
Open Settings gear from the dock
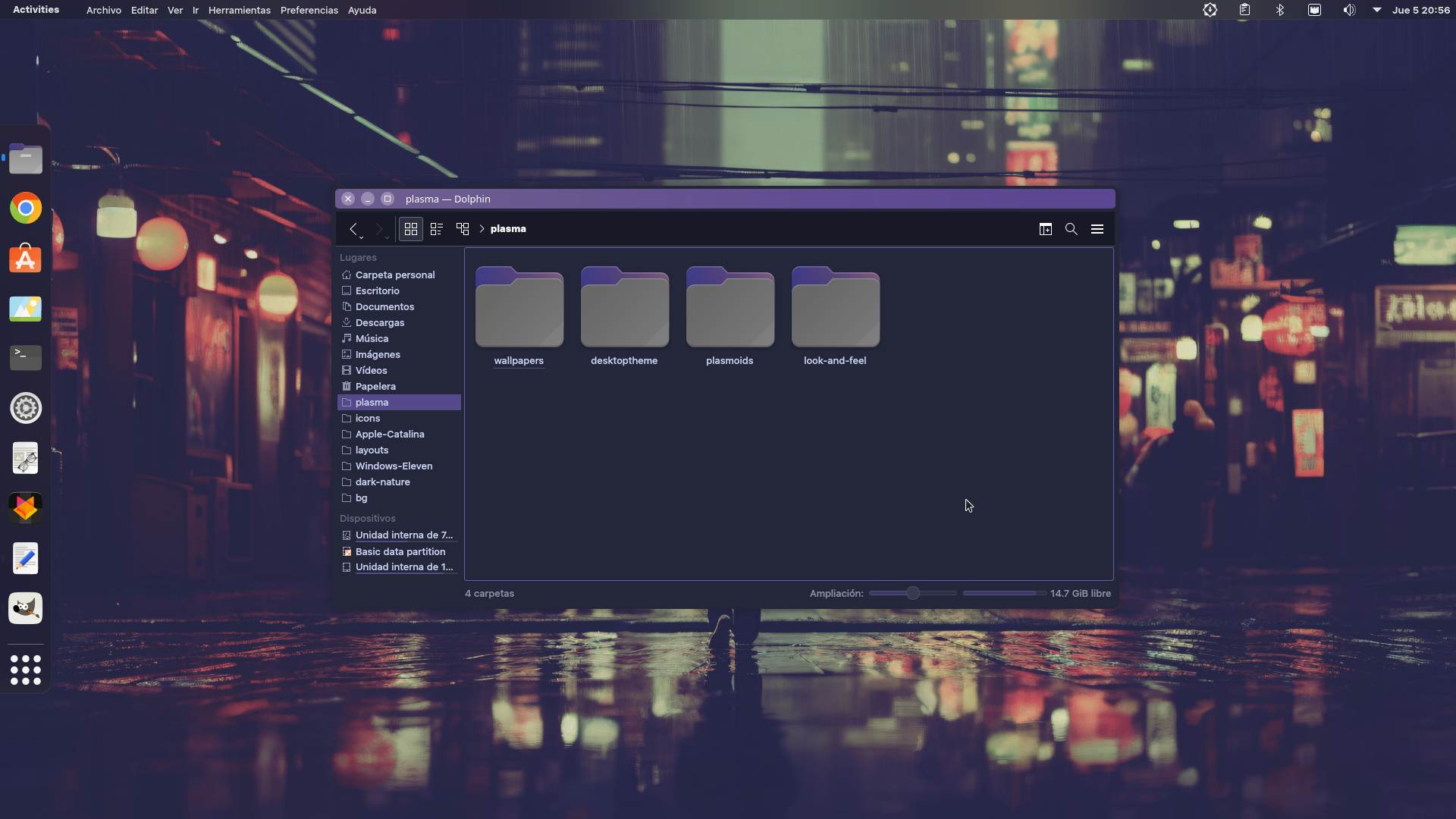tap(26, 408)
